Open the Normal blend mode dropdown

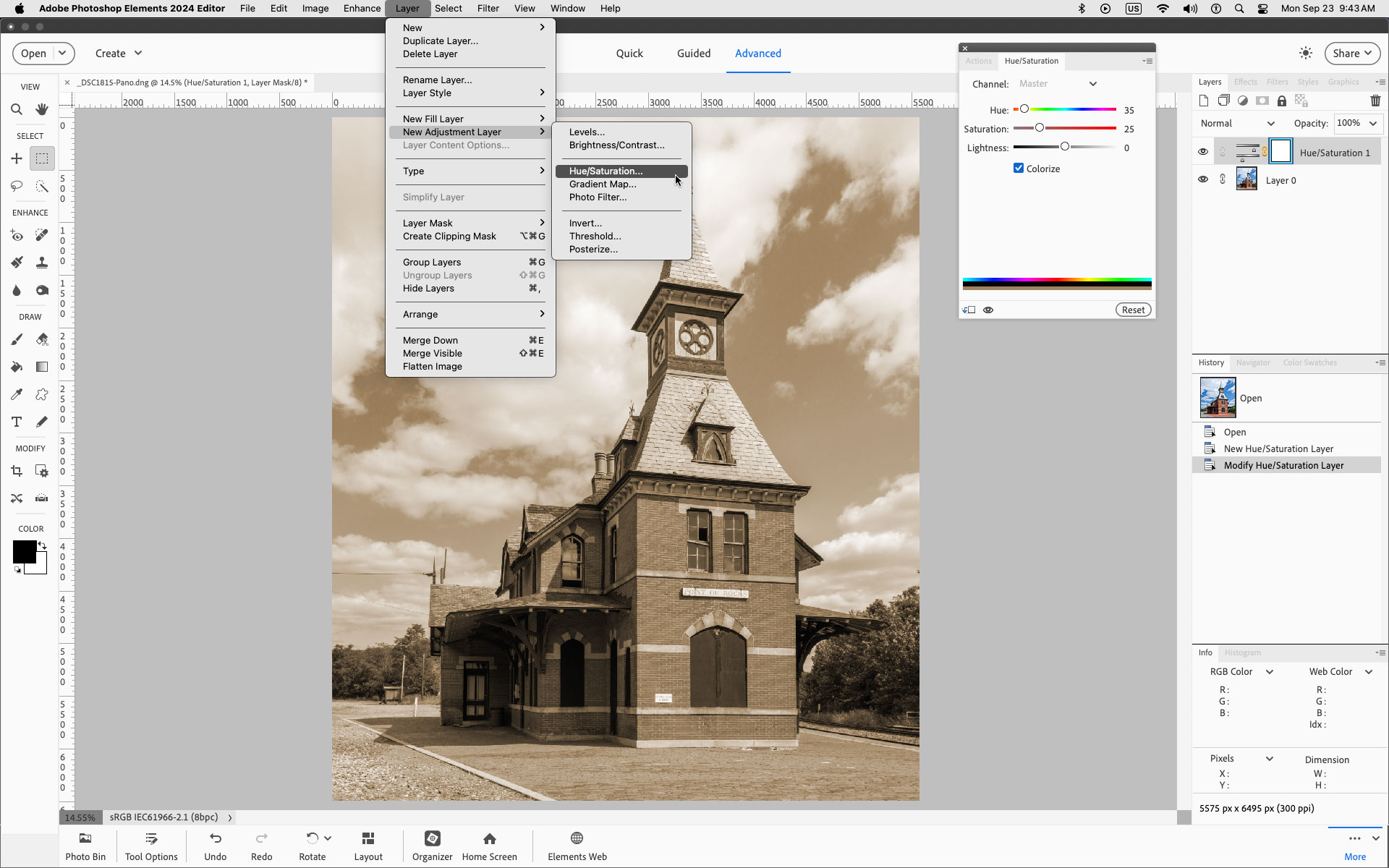click(1237, 124)
